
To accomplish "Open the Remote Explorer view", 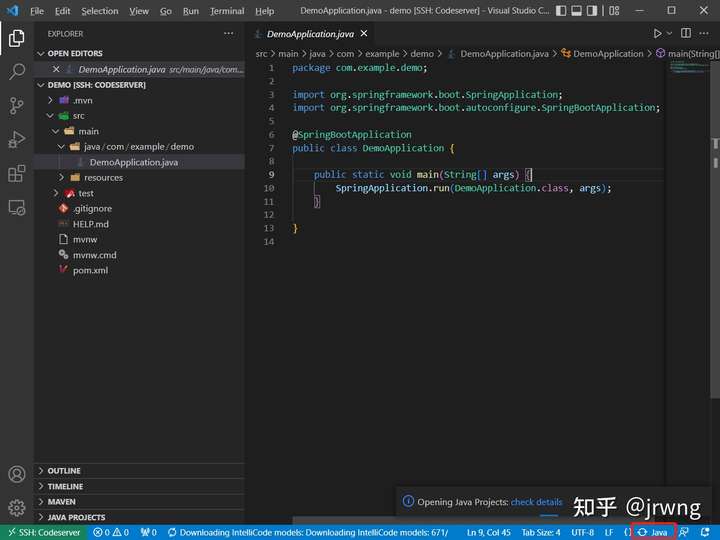I will click(17, 208).
